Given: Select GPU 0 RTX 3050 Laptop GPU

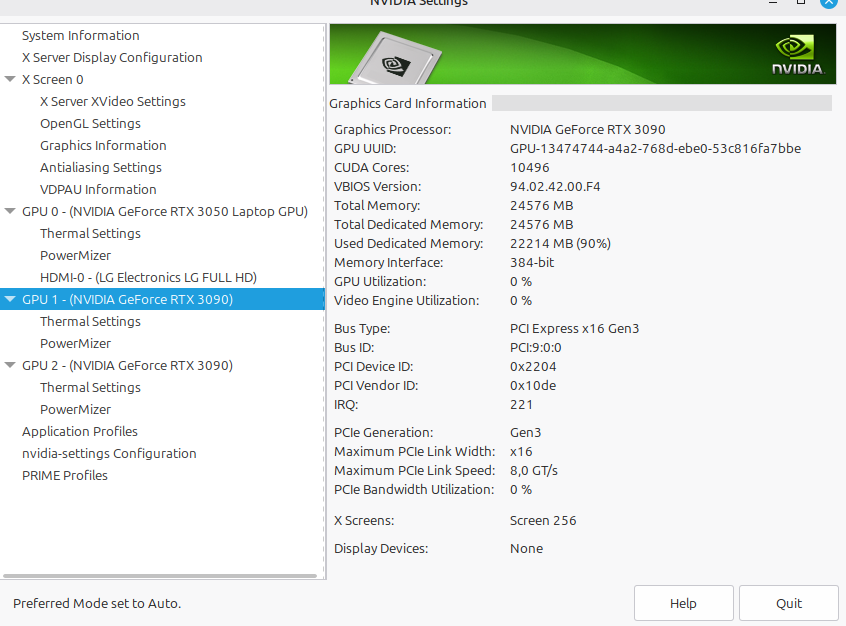Looking at the screenshot, I should (165, 212).
